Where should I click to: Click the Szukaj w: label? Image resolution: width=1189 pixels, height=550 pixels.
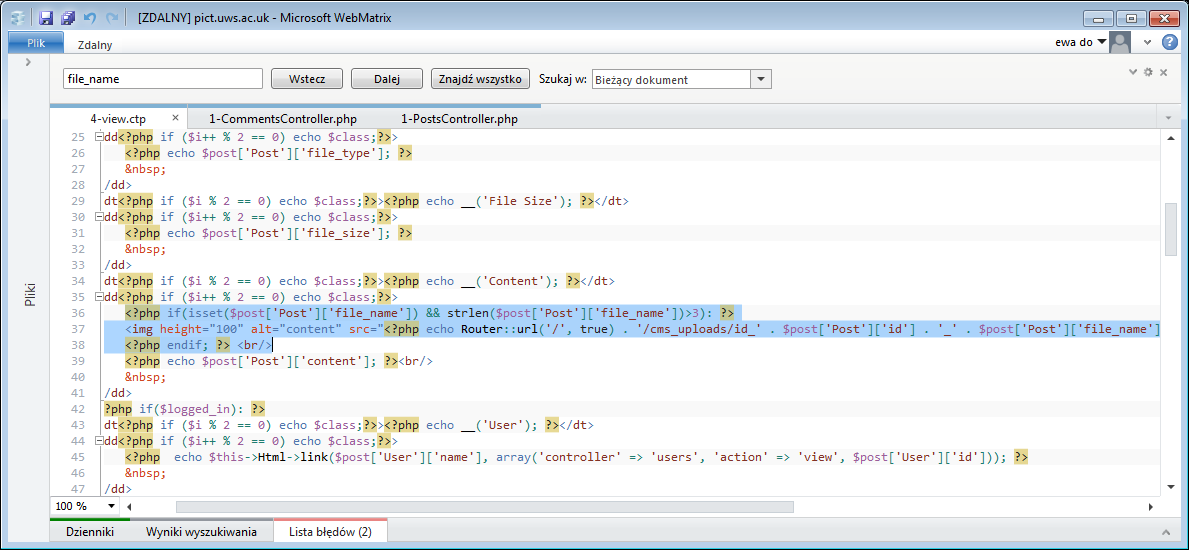point(562,79)
